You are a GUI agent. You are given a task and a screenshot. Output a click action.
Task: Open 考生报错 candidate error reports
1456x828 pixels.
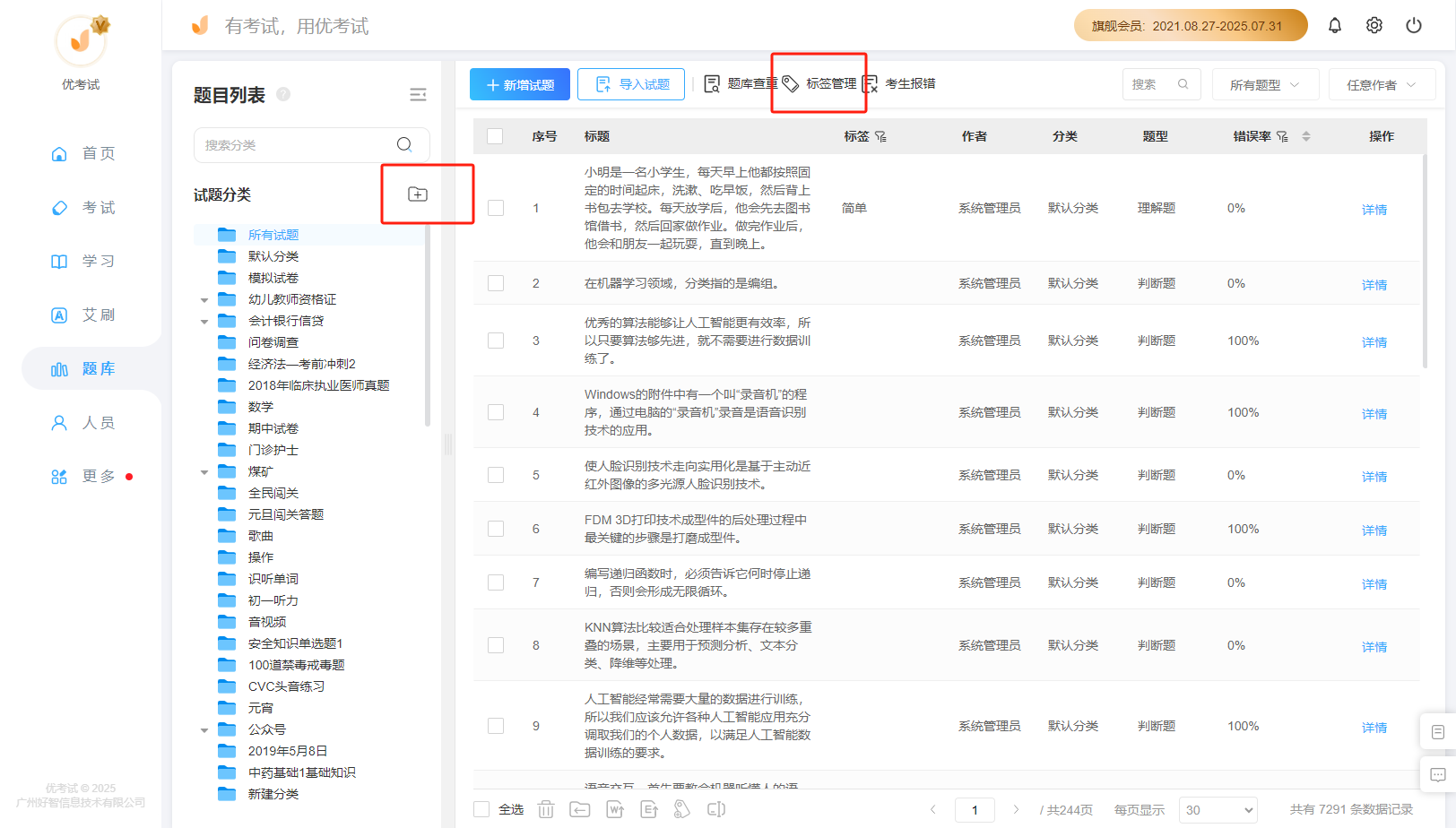(x=898, y=83)
